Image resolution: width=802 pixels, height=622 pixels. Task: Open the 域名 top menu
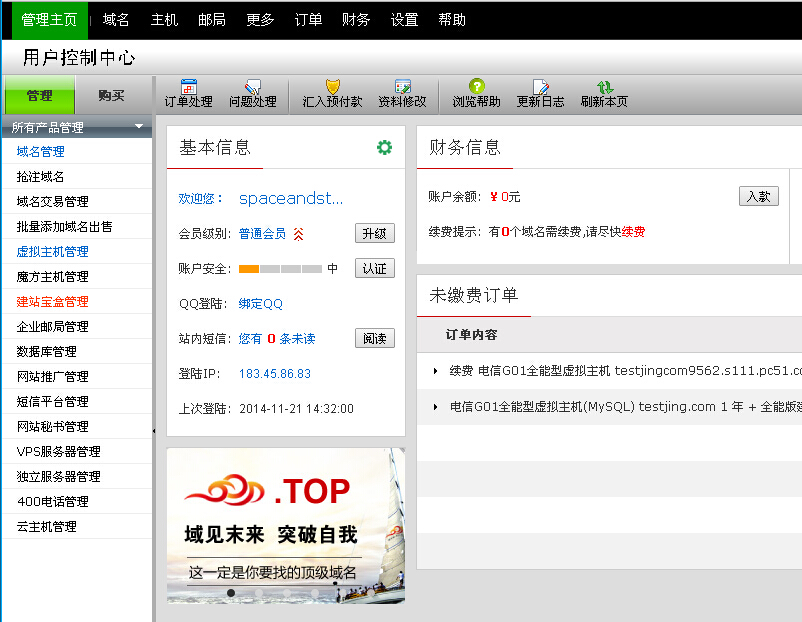tap(116, 20)
